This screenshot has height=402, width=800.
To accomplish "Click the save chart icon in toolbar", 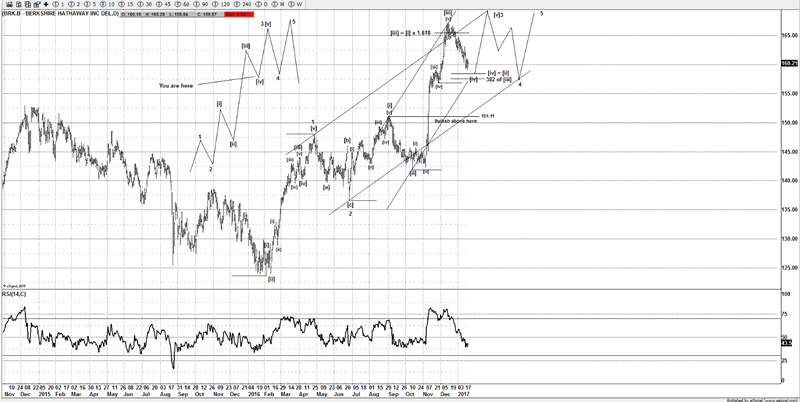I will point(19,4).
